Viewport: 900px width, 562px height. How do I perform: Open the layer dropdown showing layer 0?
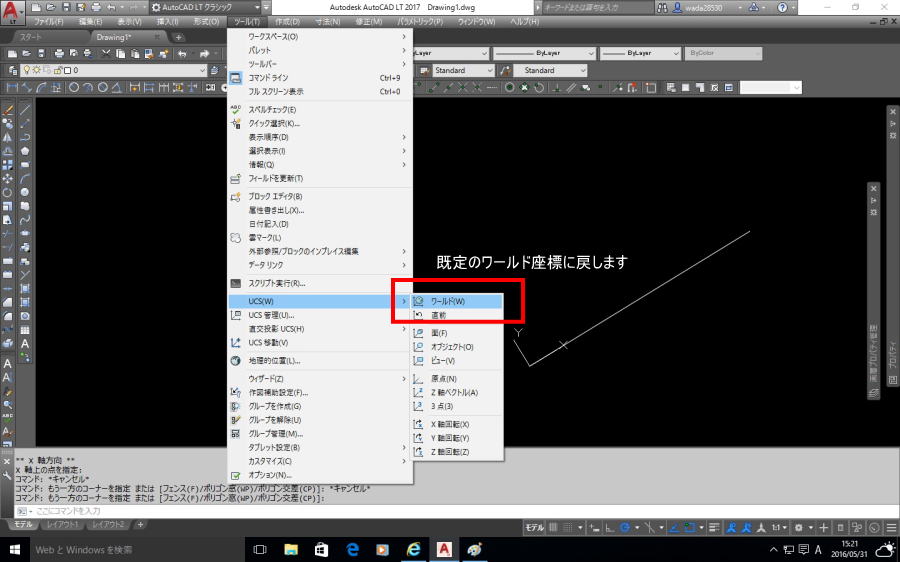pos(114,71)
